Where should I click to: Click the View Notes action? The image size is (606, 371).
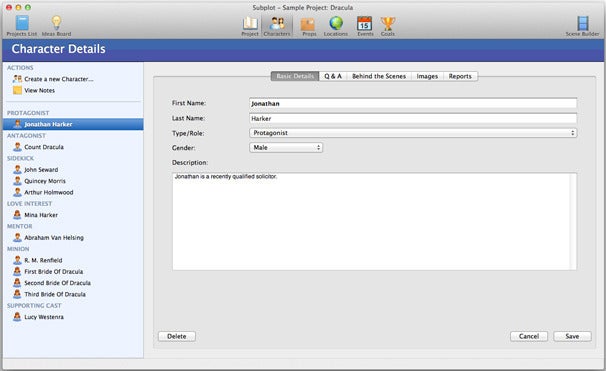pyautogui.click(x=39, y=90)
